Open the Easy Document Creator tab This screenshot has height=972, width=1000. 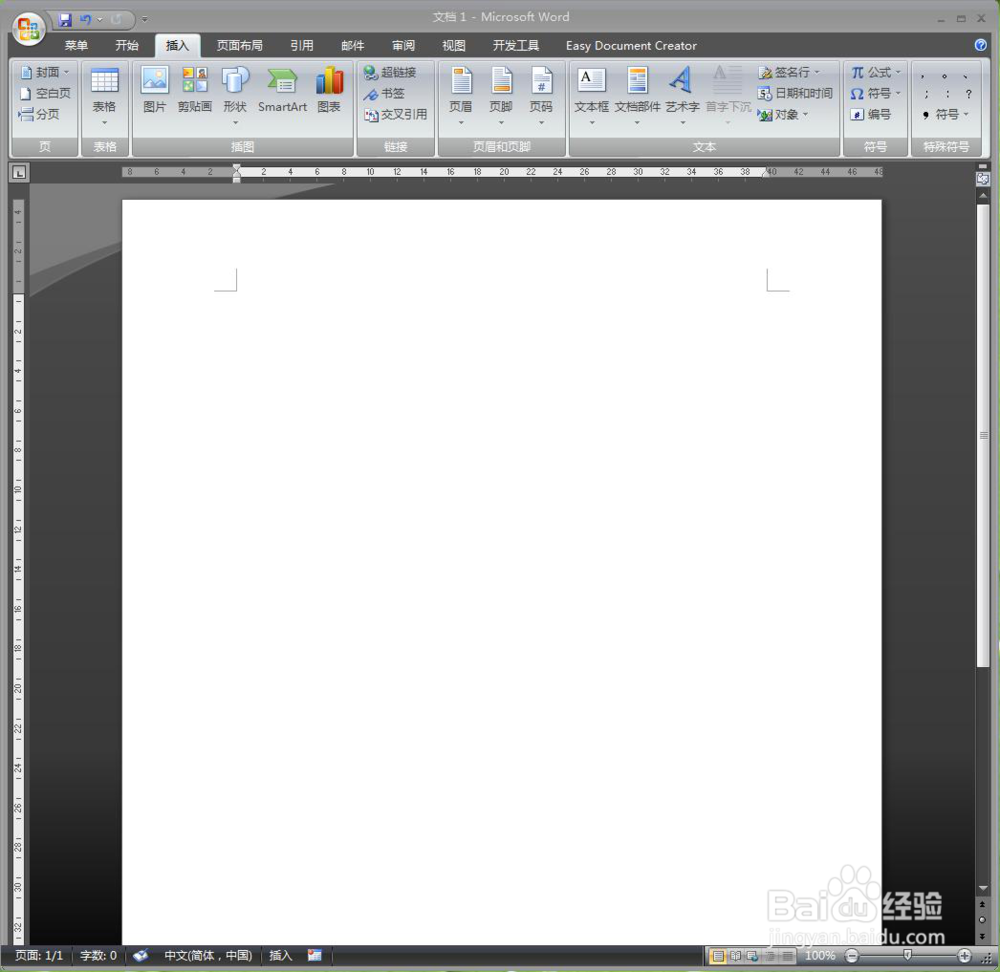pyautogui.click(x=631, y=46)
